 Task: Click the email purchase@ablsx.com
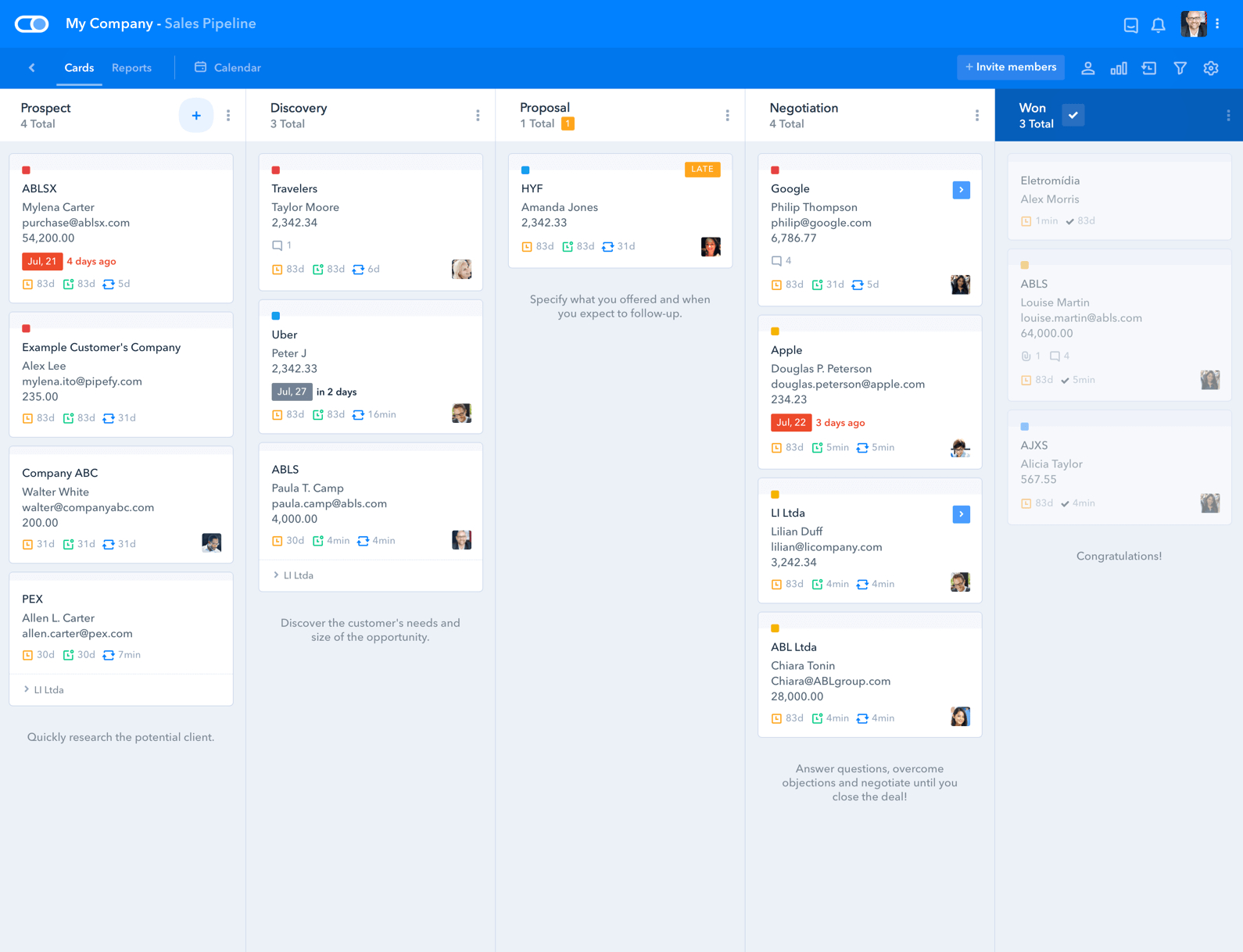click(x=76, y=223)
